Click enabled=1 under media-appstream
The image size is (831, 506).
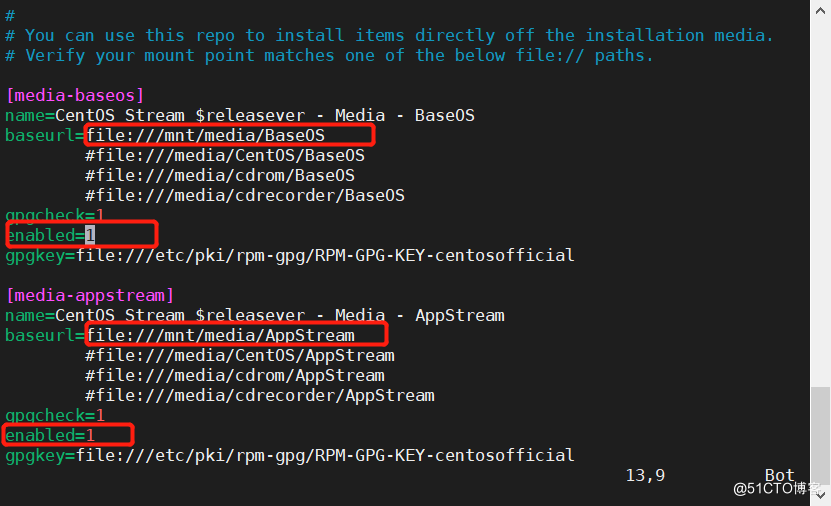[x=50, y=436]
